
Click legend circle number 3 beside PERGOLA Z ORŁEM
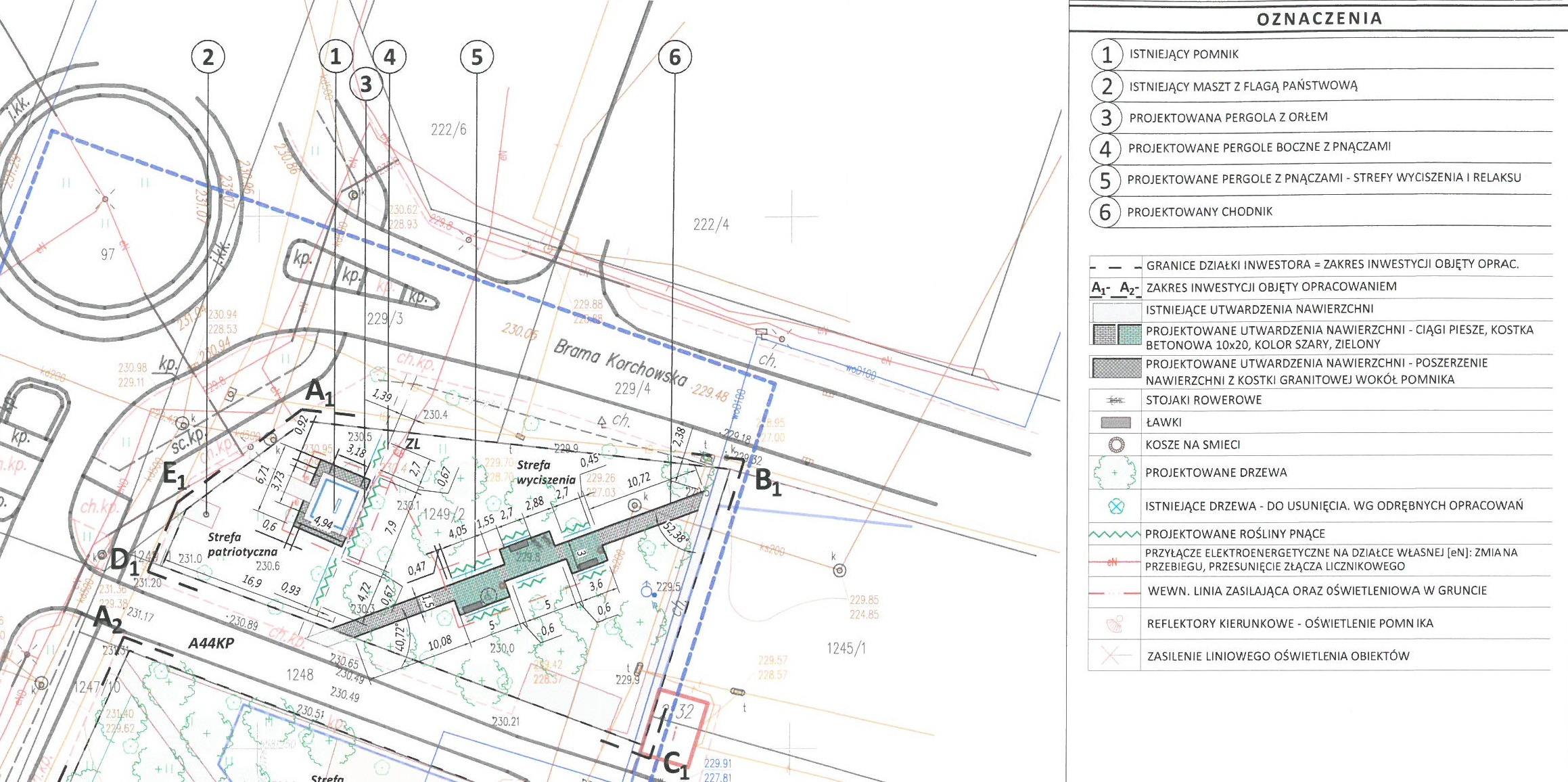pos(1107,118)
